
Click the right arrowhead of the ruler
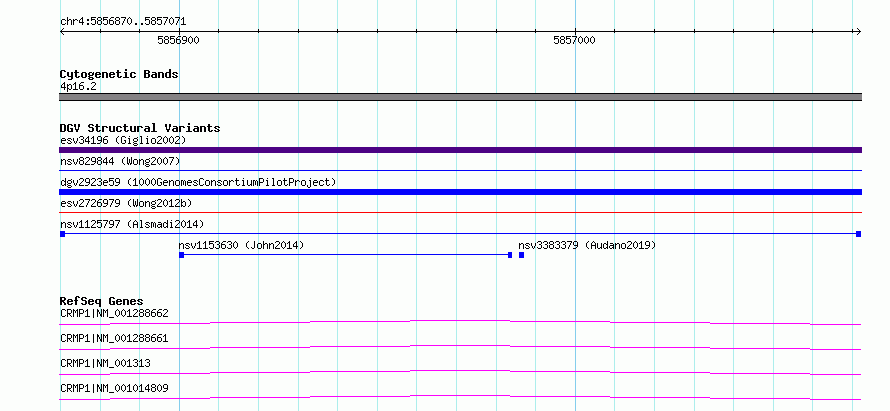[859, 31]
